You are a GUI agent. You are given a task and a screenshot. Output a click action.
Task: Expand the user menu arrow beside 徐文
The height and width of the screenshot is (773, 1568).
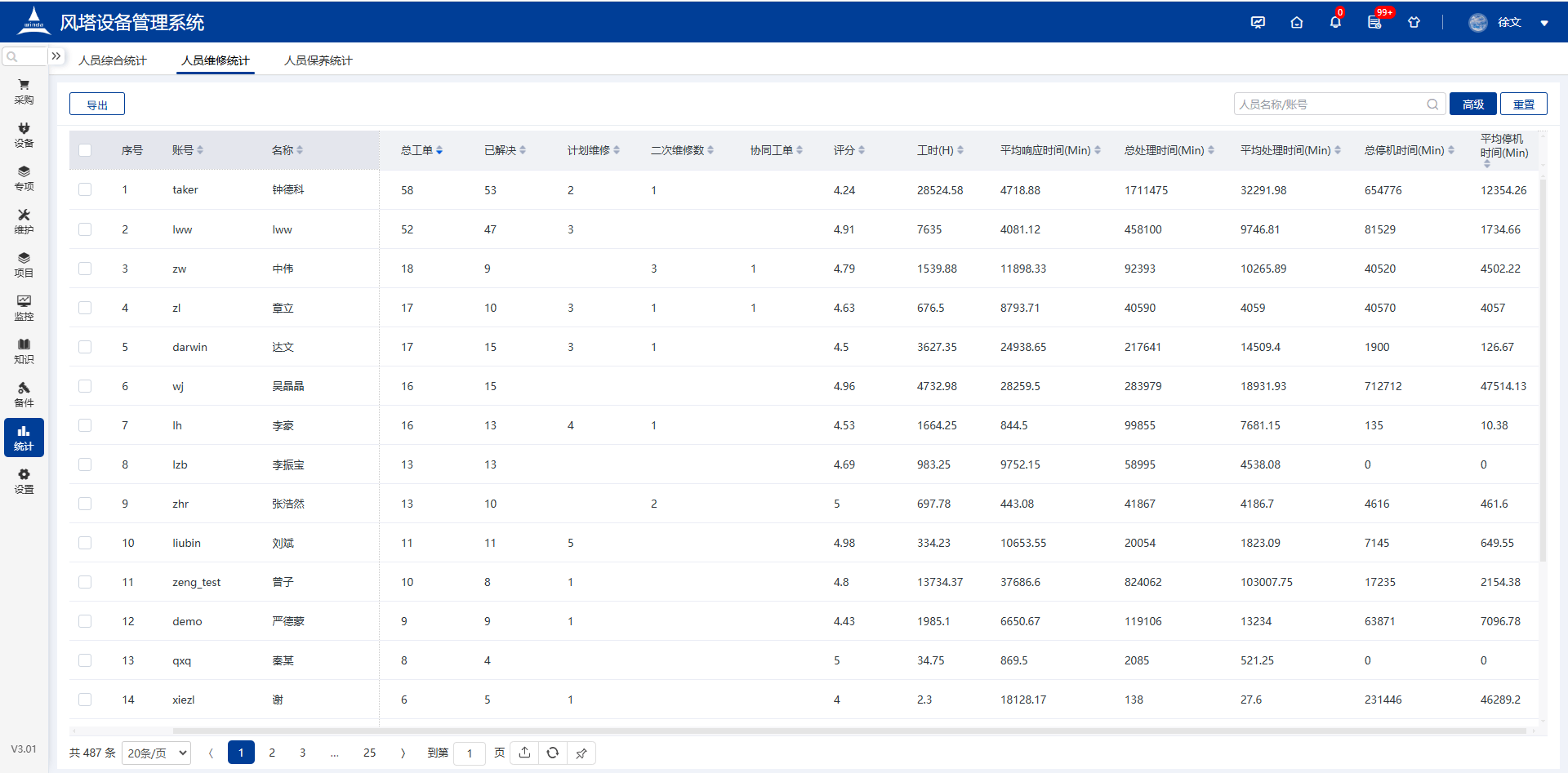pyautogui.click(x=1544, y=23)
